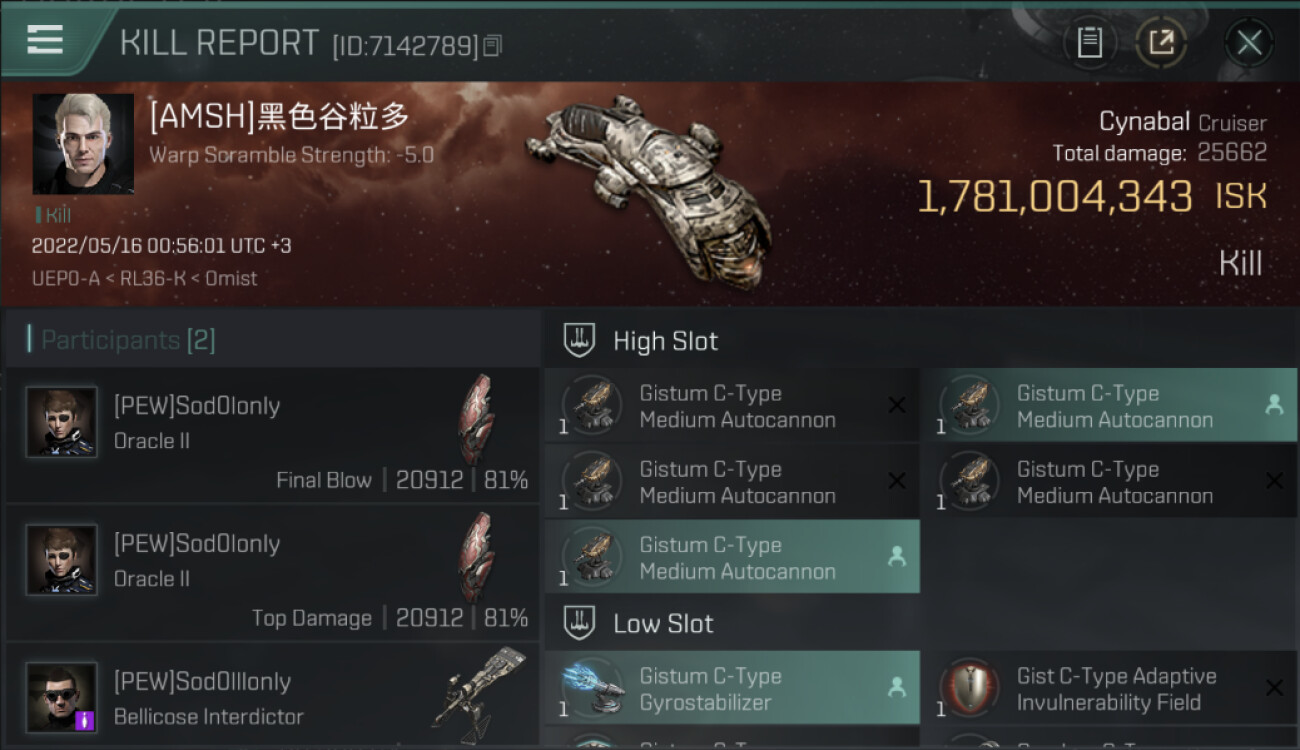Click Low Slot section header icon
Viewport: 1300px width, 750px height.
tap(579, 623)
